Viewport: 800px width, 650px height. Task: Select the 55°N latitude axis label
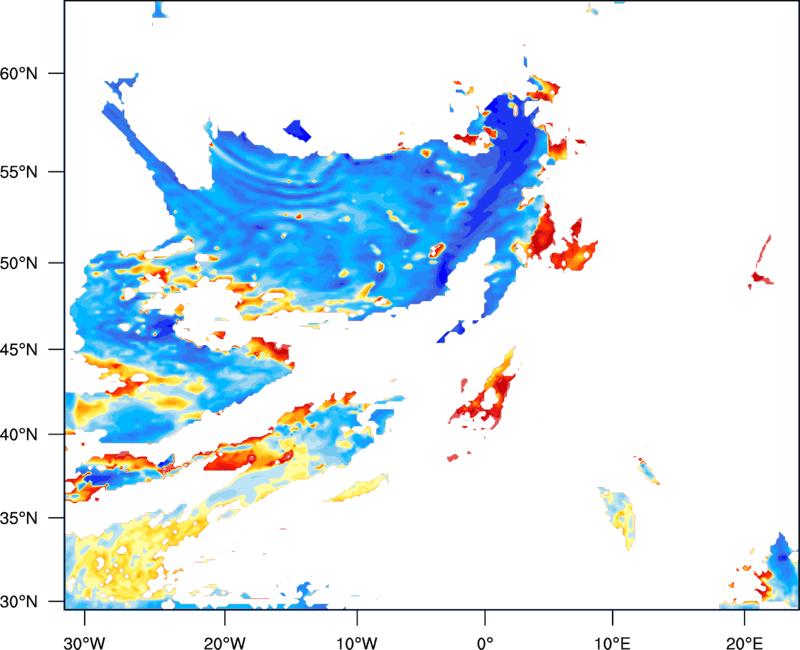click(x=19, y=172)
